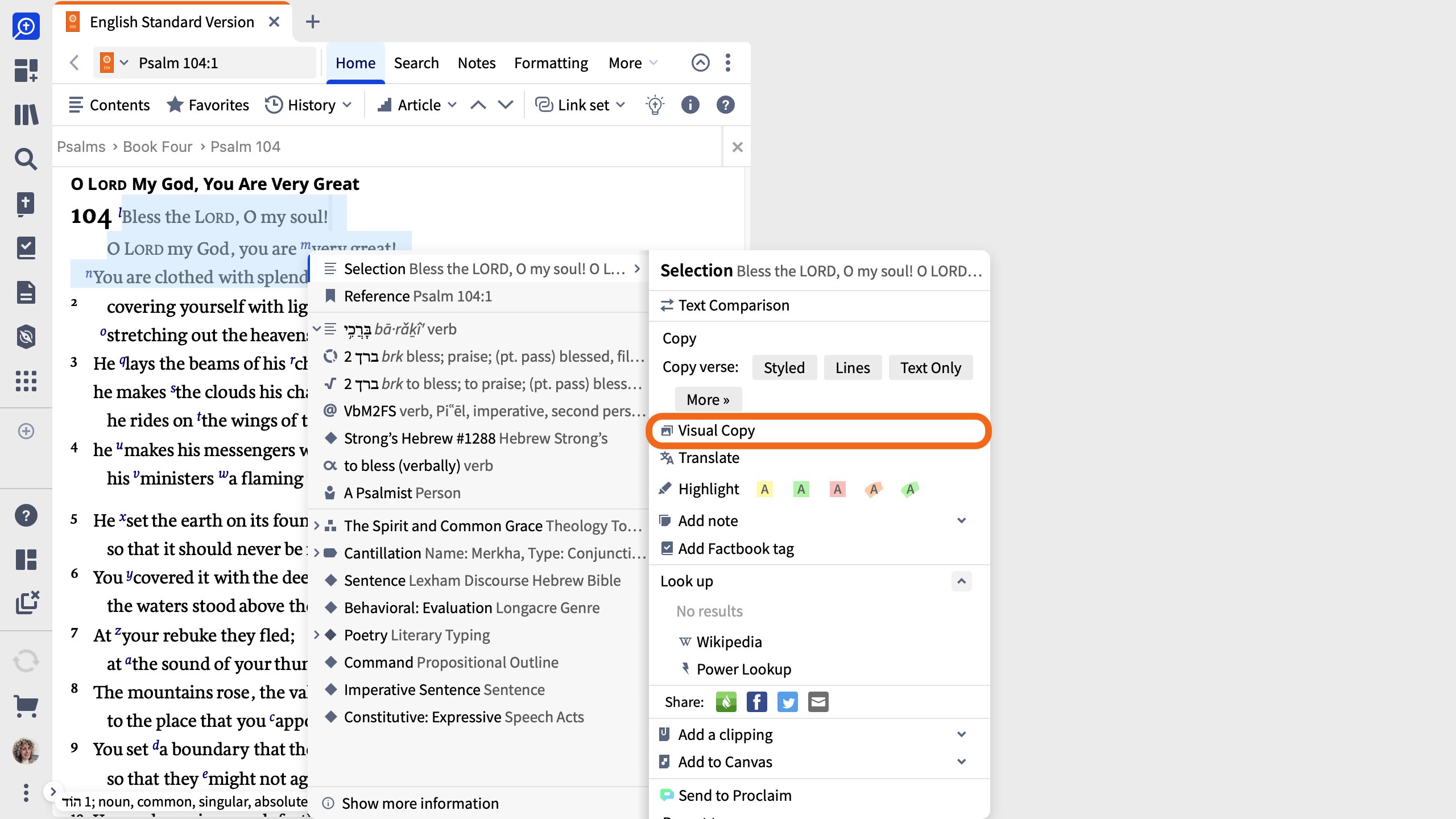Go to previous article with up arrow

tap(478, 105)
